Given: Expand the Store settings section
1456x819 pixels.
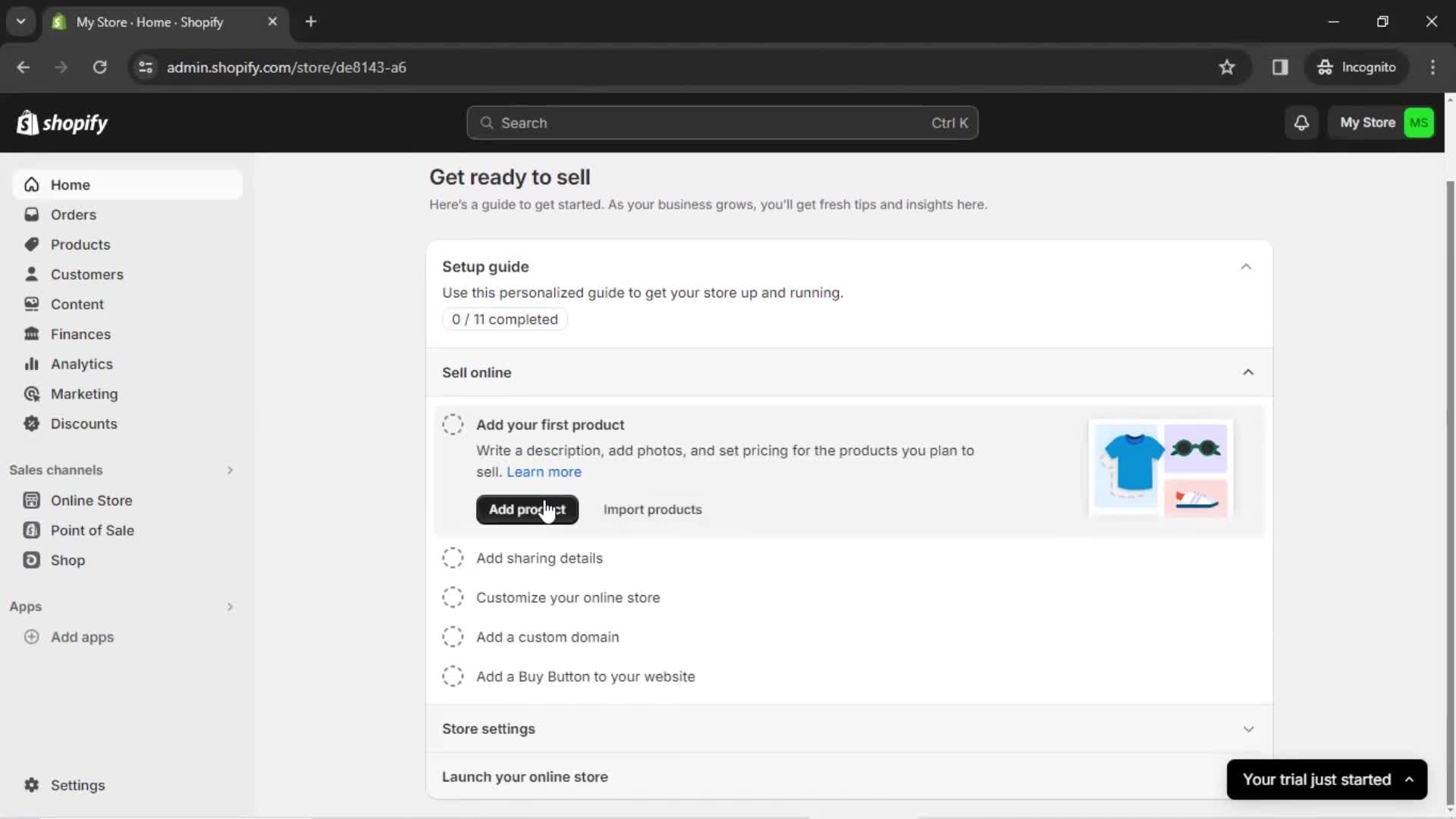Looking at the screenshot, I should (1249, 728).
